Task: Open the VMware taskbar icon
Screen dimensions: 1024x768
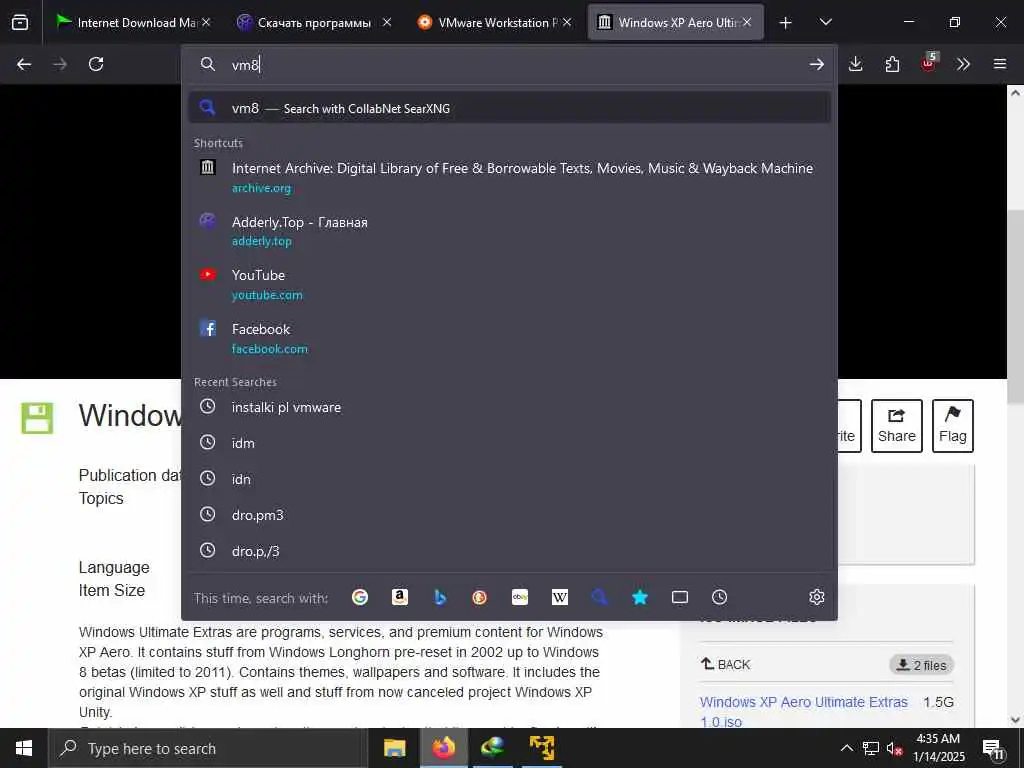Action: coord(541,748)
